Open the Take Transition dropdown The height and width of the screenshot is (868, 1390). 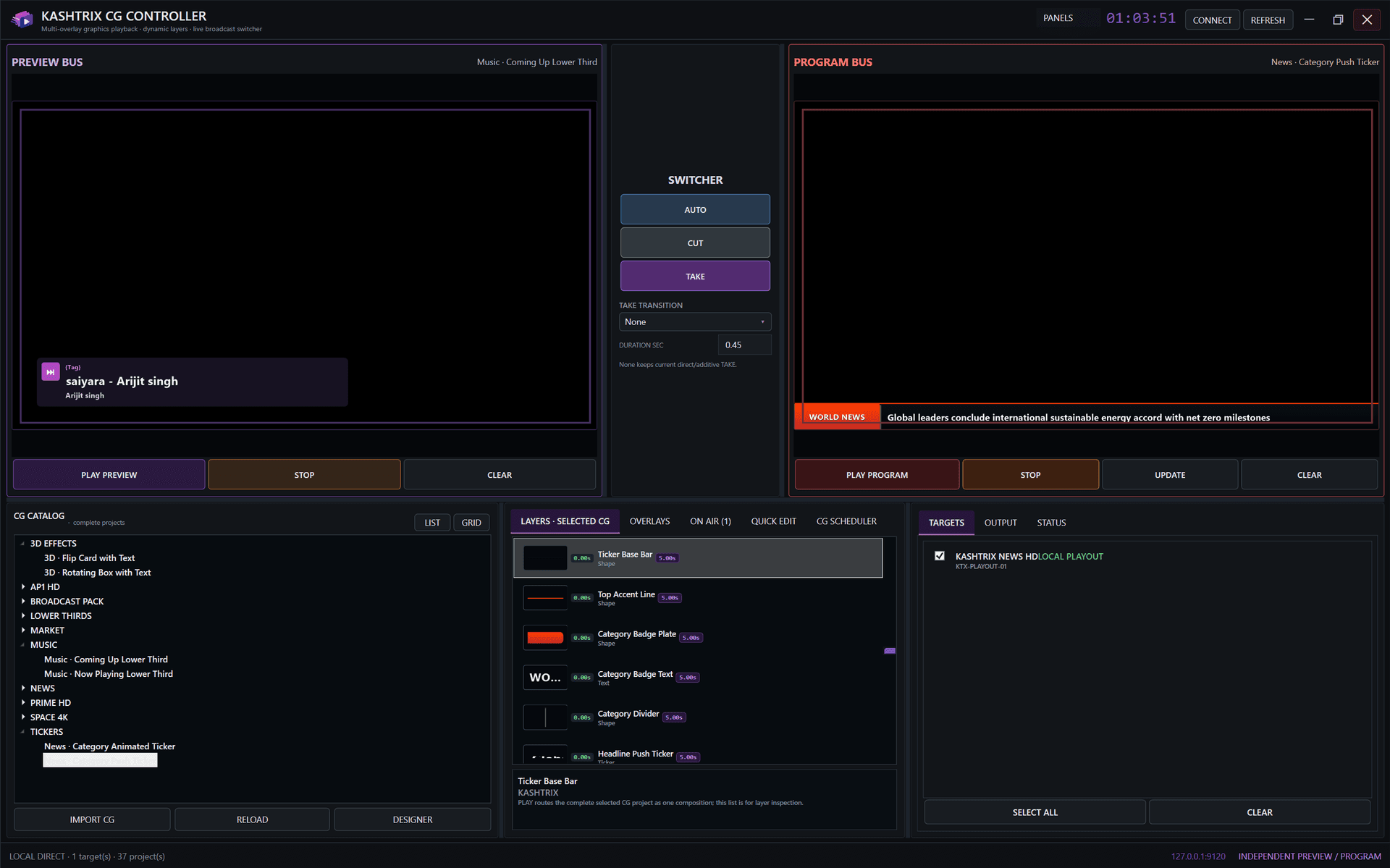[695, 321]
